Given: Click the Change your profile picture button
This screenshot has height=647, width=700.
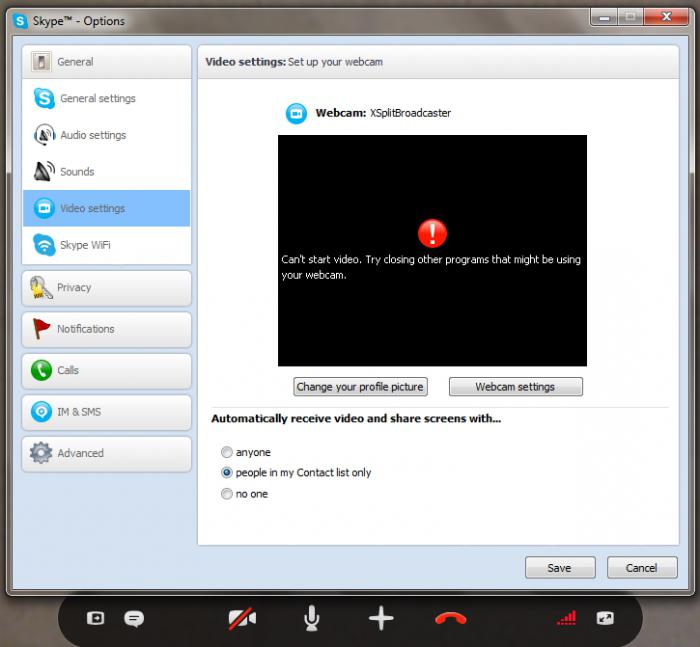Looking at the screenshot, I should click(360, 387).
